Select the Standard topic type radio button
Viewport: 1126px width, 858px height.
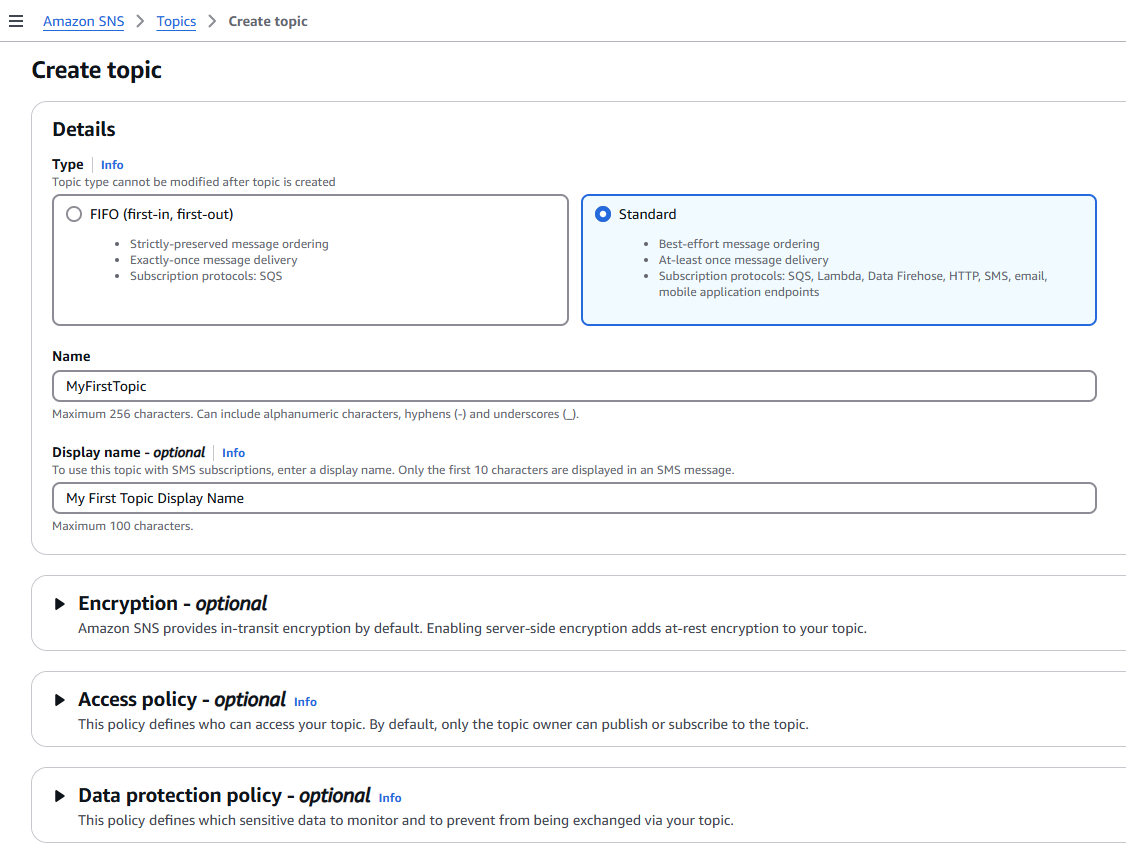(x=603, y=214)
